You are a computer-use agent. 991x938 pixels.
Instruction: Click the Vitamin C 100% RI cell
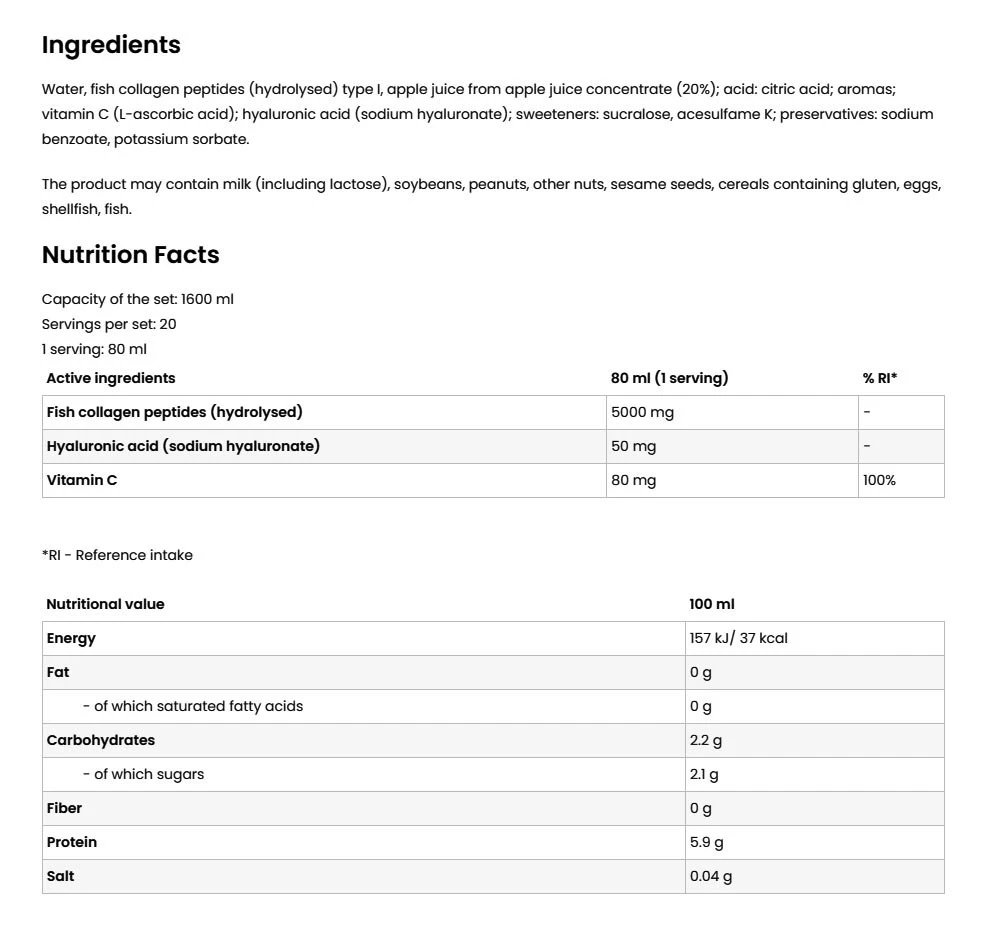click(879, 480)
